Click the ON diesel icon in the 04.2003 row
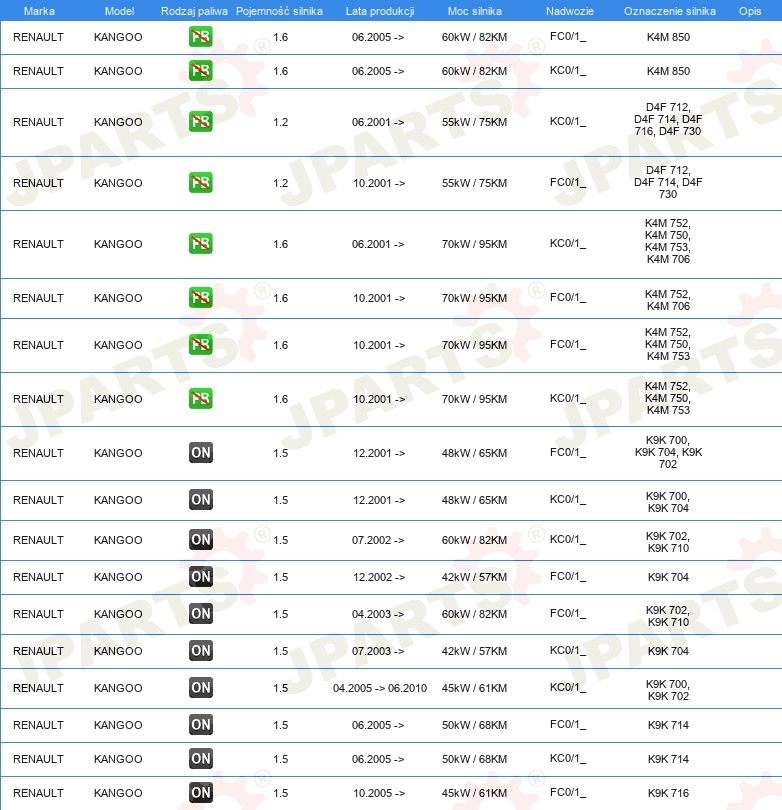The width and height of the screenshot is (782, 810). (200, 614)
